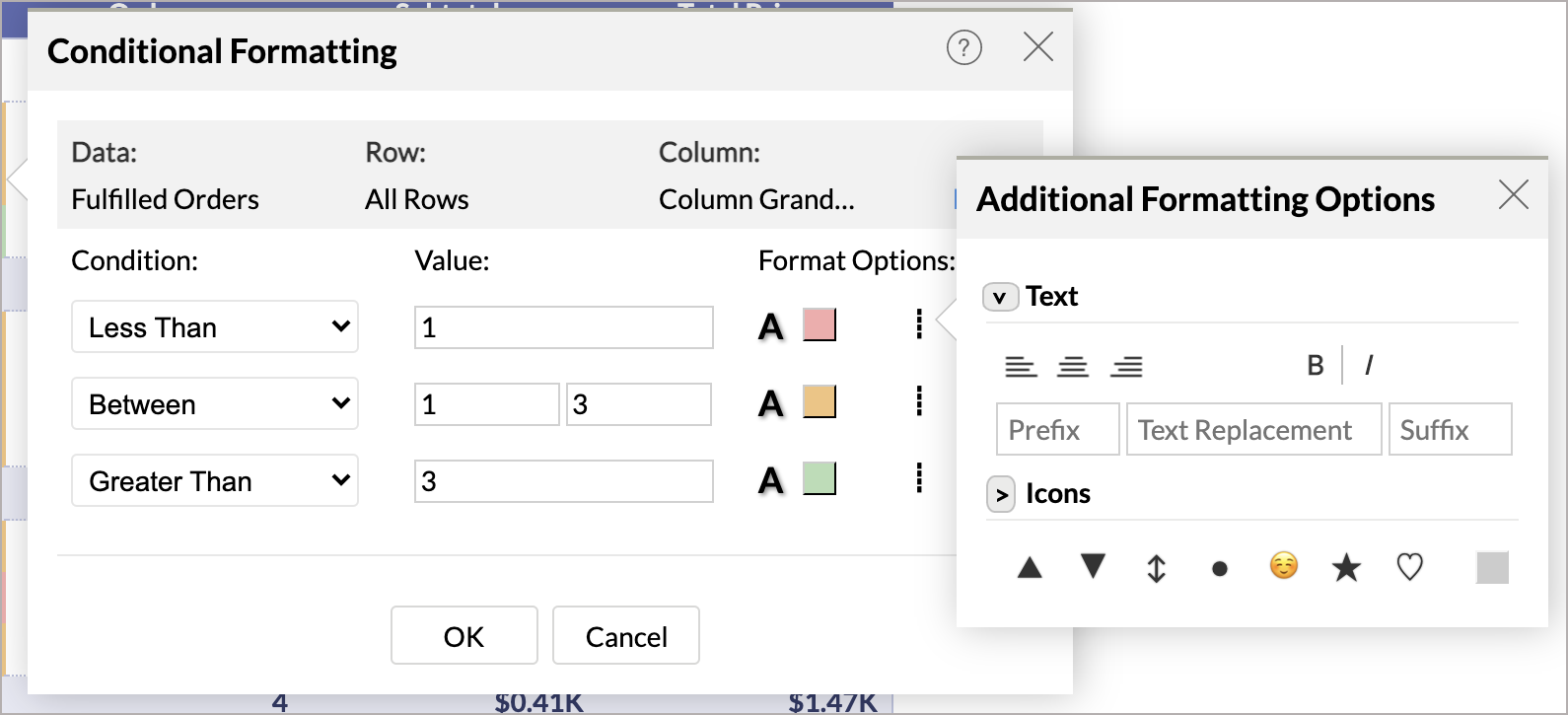
Task: Click the pink background color swatch
Action: tap(820, 325)
